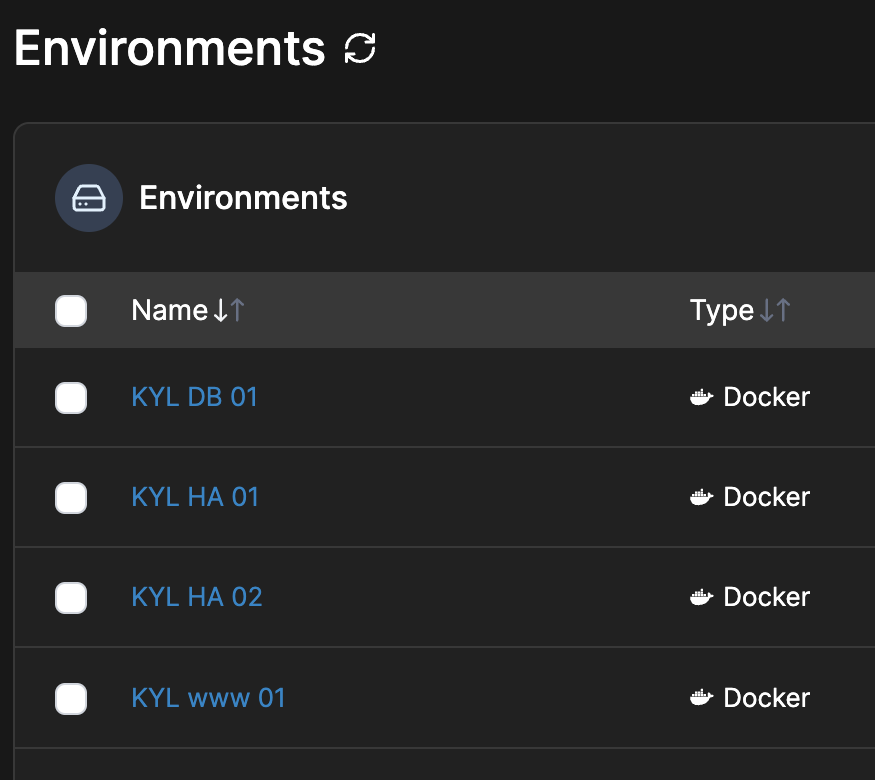Check the checkbox next to KYL www 01

click(x=71, y=699)
